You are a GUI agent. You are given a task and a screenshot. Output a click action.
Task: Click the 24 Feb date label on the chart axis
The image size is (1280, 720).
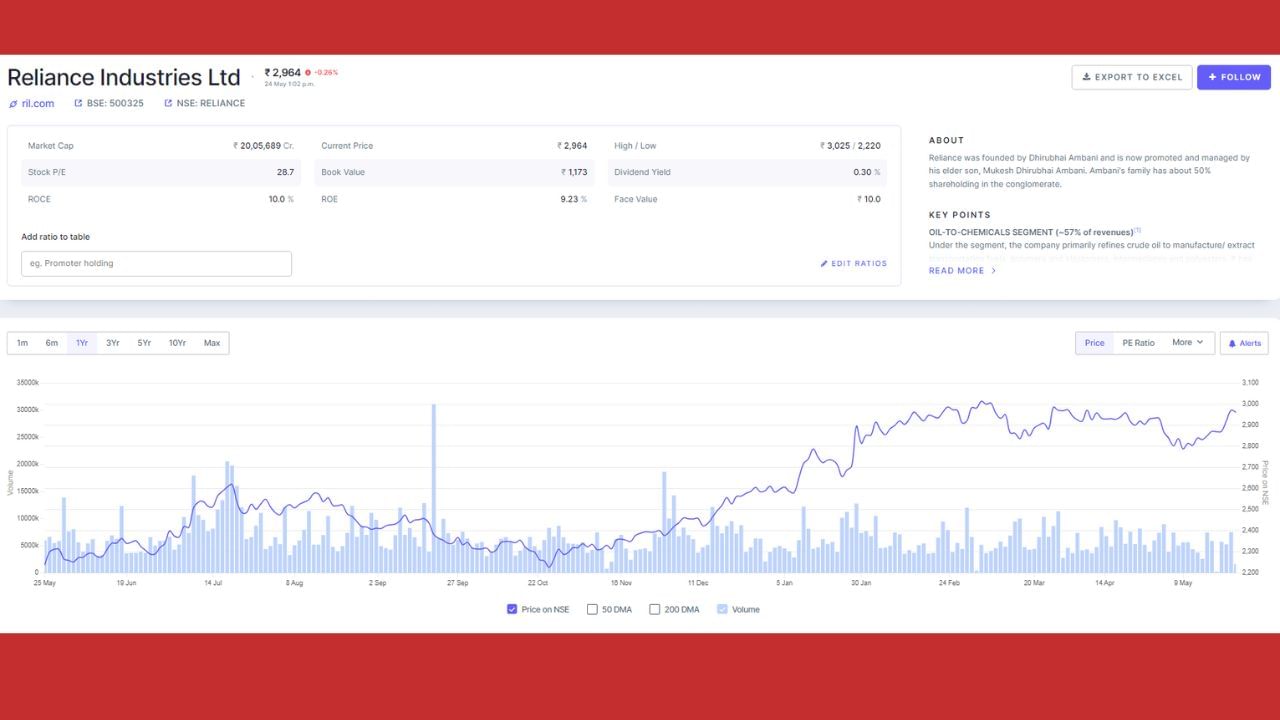[x=949, y=582]
